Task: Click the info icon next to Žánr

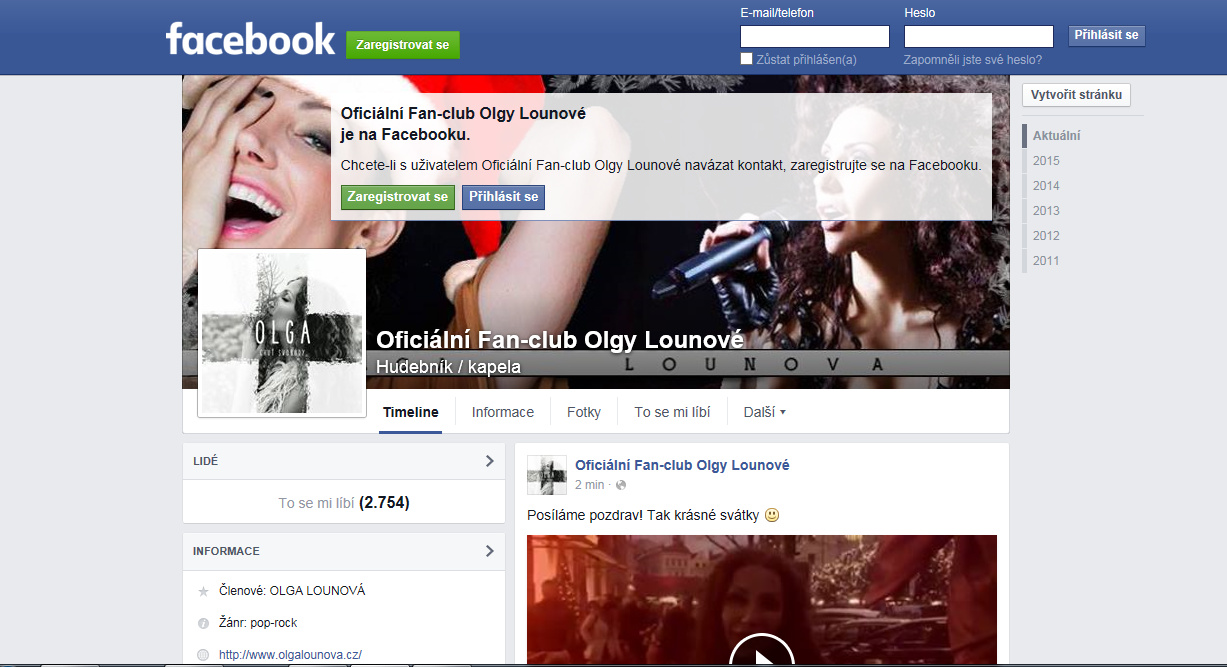Action: pos(203,623)
